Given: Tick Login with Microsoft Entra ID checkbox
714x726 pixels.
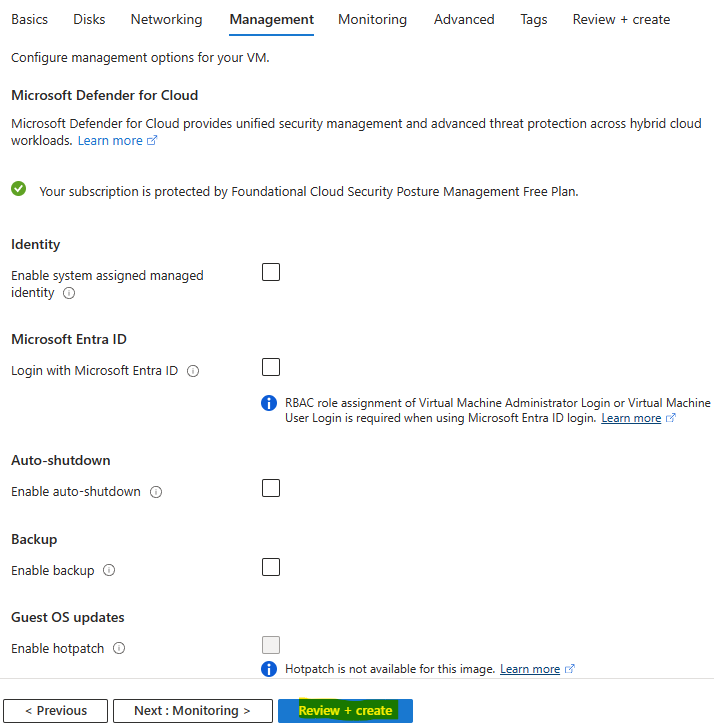Looking at the screenshot, I should click(271, 367).
